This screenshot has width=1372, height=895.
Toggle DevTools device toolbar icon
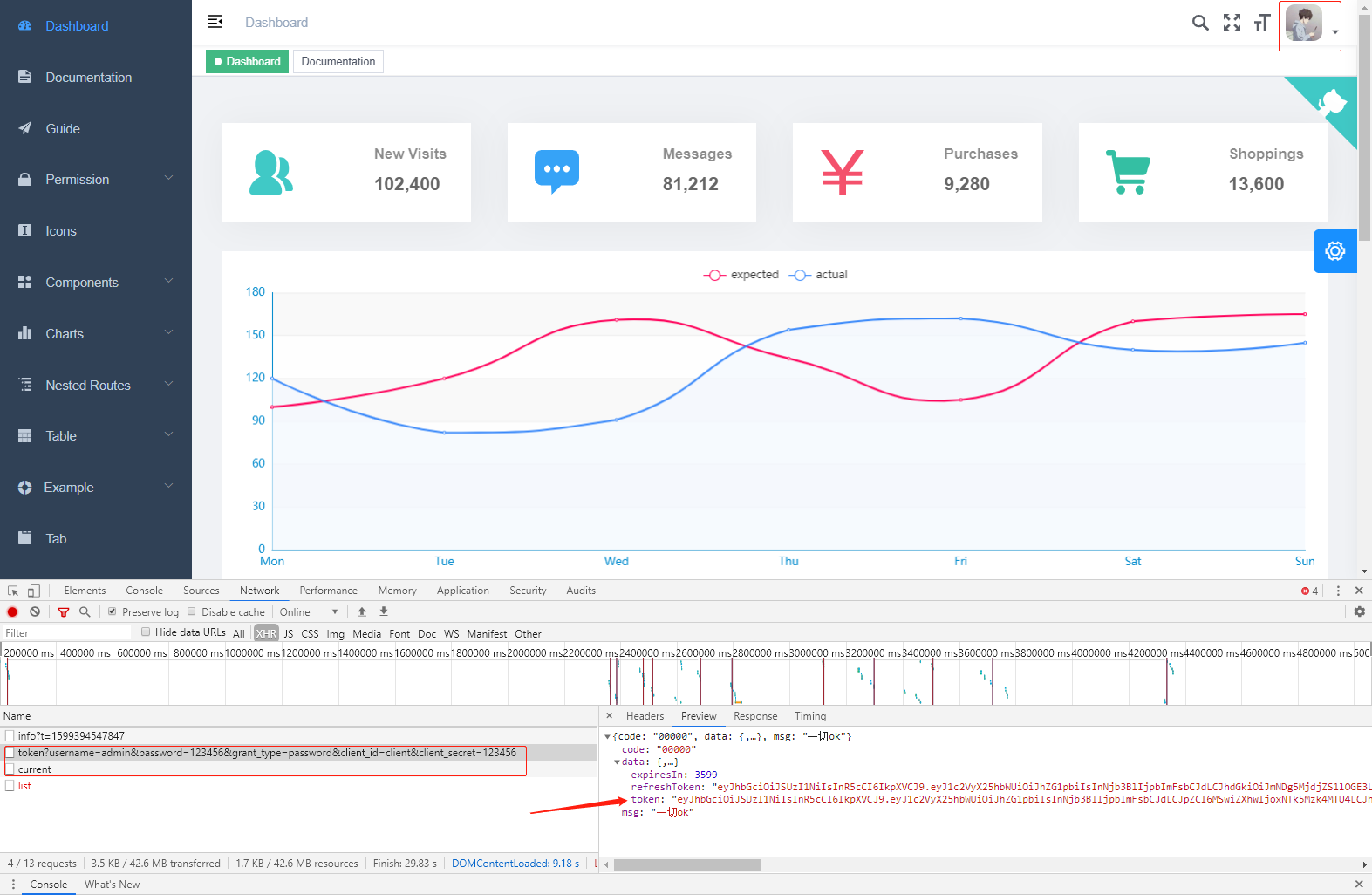(34, 591)
